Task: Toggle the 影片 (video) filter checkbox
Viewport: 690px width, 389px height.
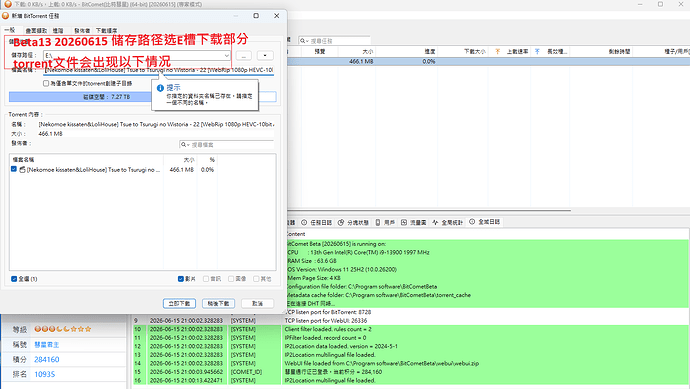Action: (x=180, y=279)
